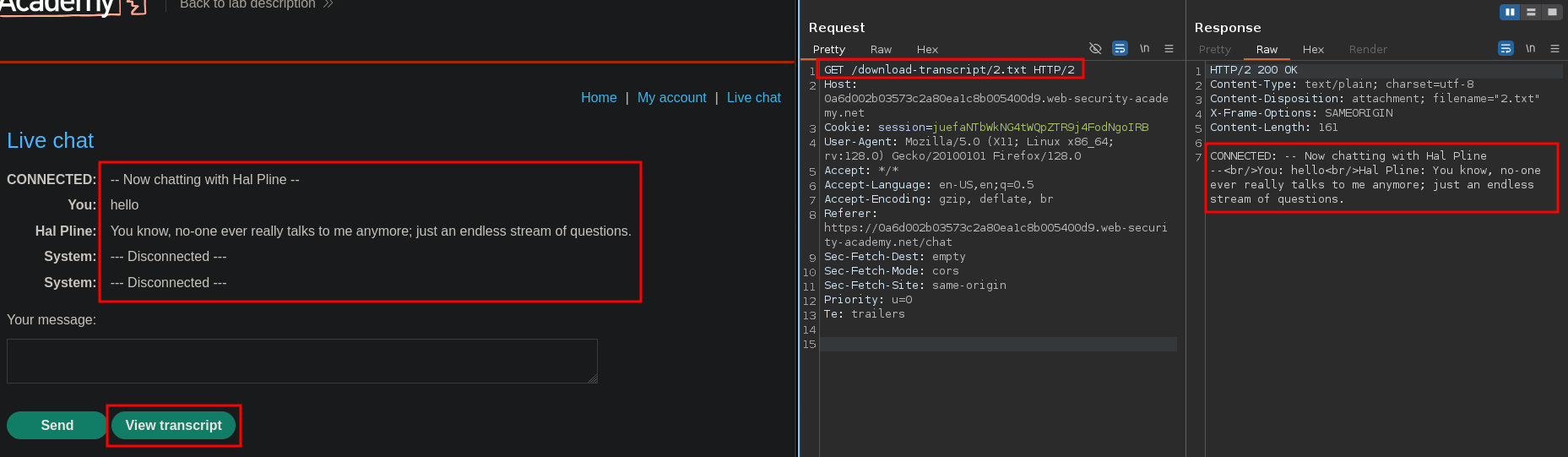Screen dimensions: 1568x457
Task: Toggle word wrap icon in Request panel
Action: click(x=1120, y=49)
